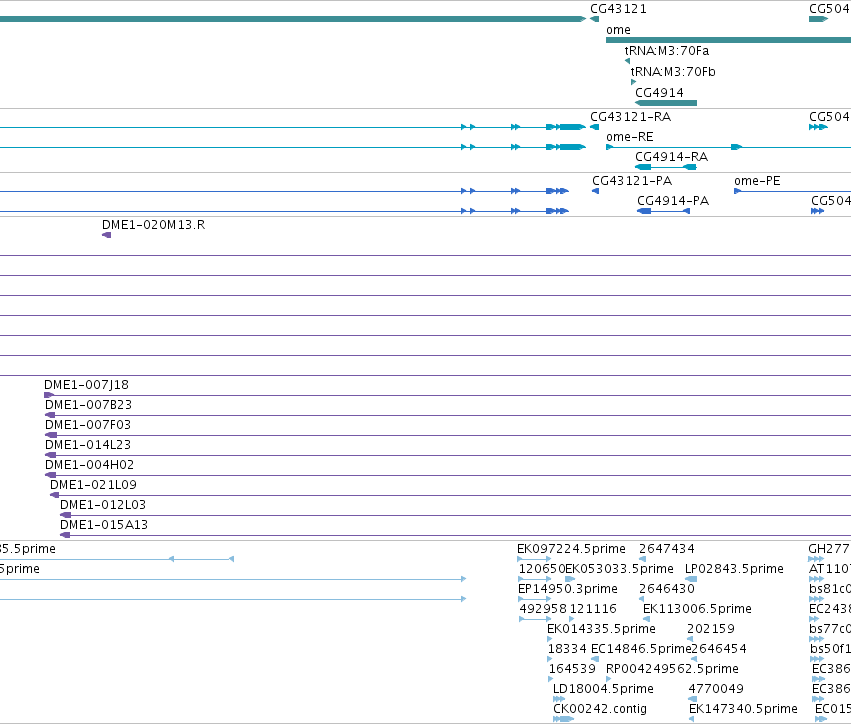Click the CG4914-RA transcript label

(671, 157)
